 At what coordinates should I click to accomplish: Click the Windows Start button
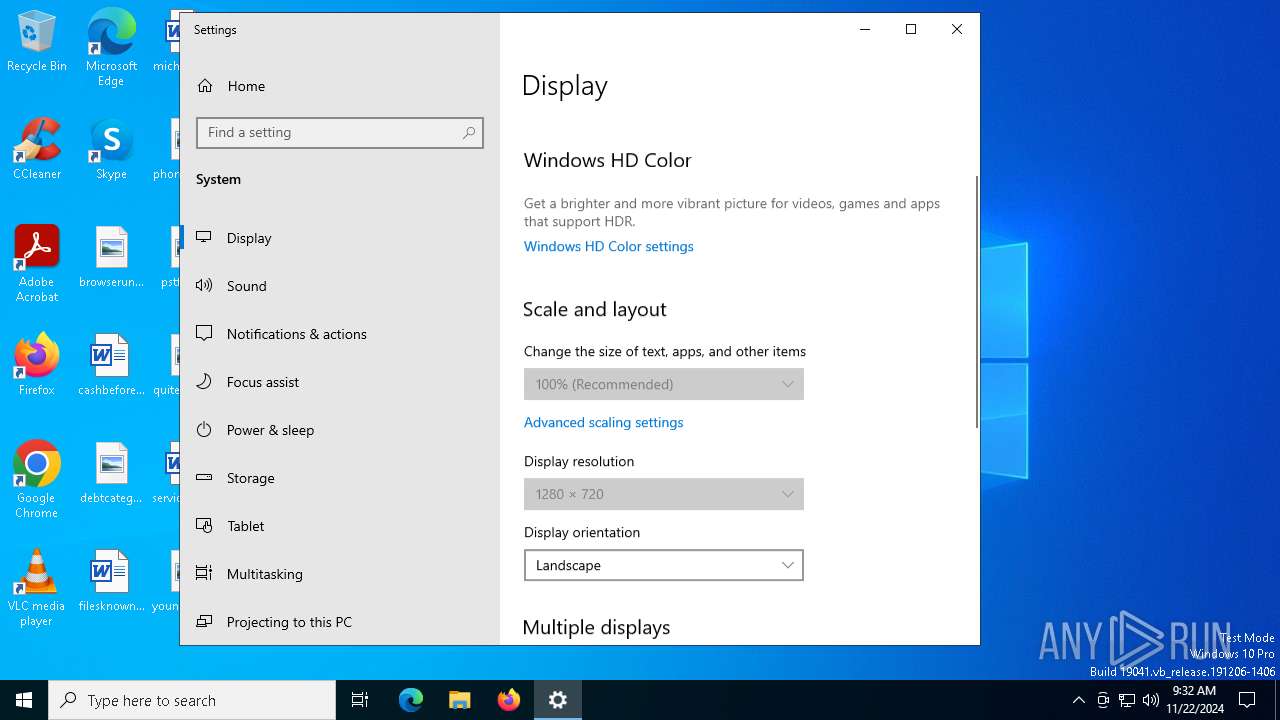24,700
